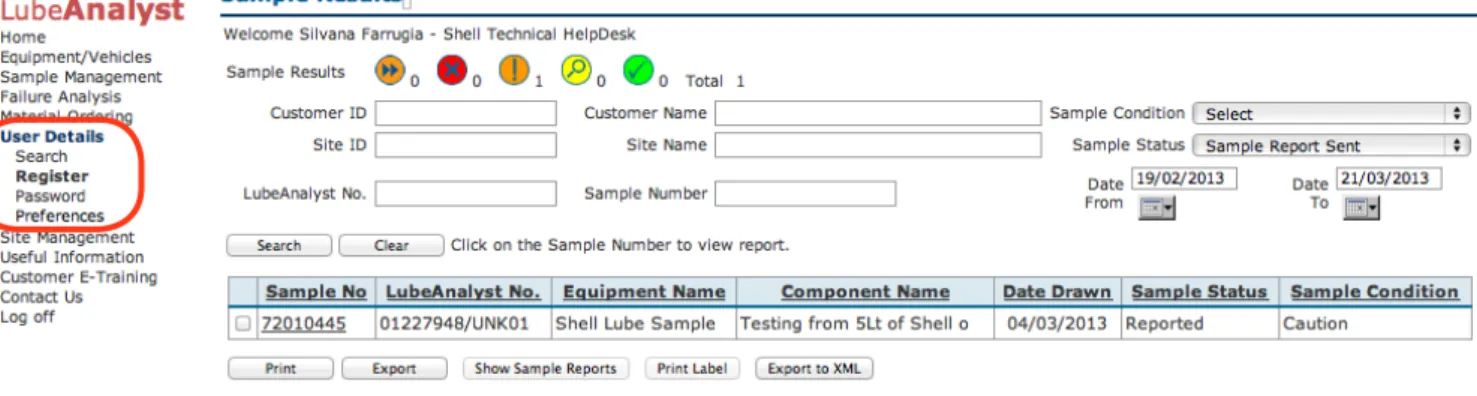Open the Sample Condition dropdown
Image resolution: width=1477 pixels, height=396 pixels.
click(x=1331, y=114)
